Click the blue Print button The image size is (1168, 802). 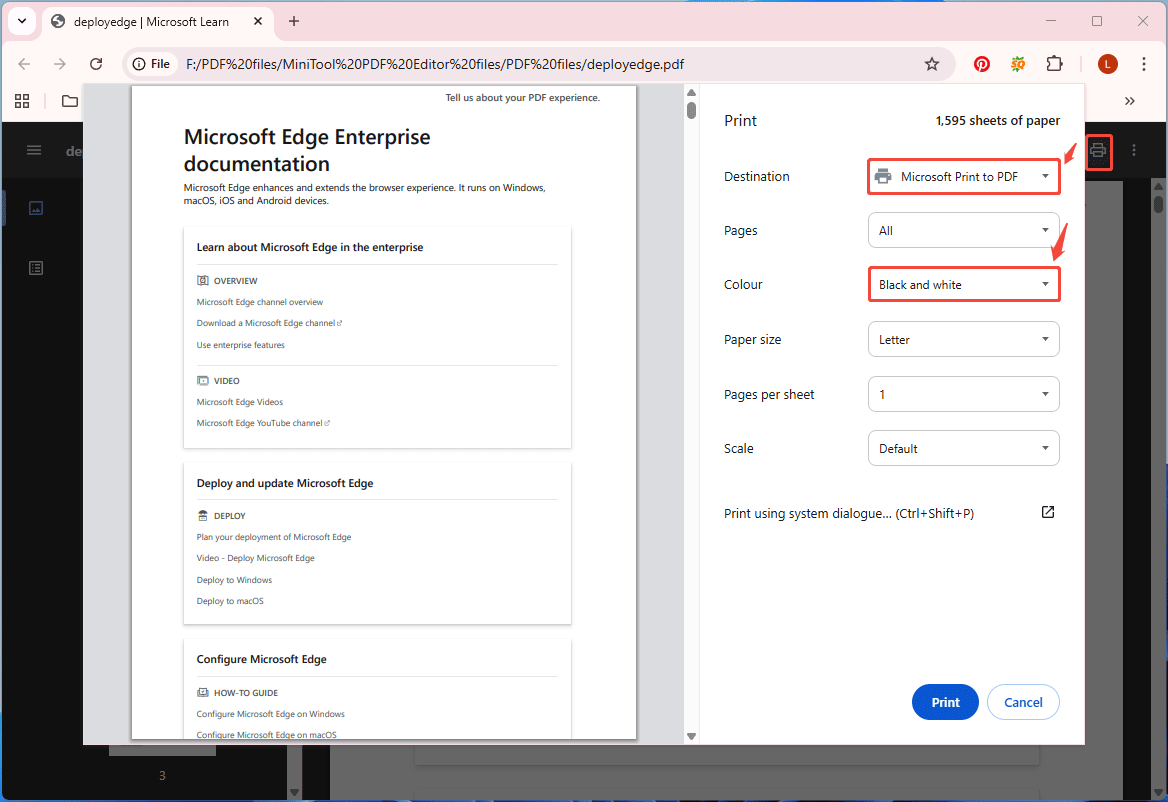tap(945, 702)
